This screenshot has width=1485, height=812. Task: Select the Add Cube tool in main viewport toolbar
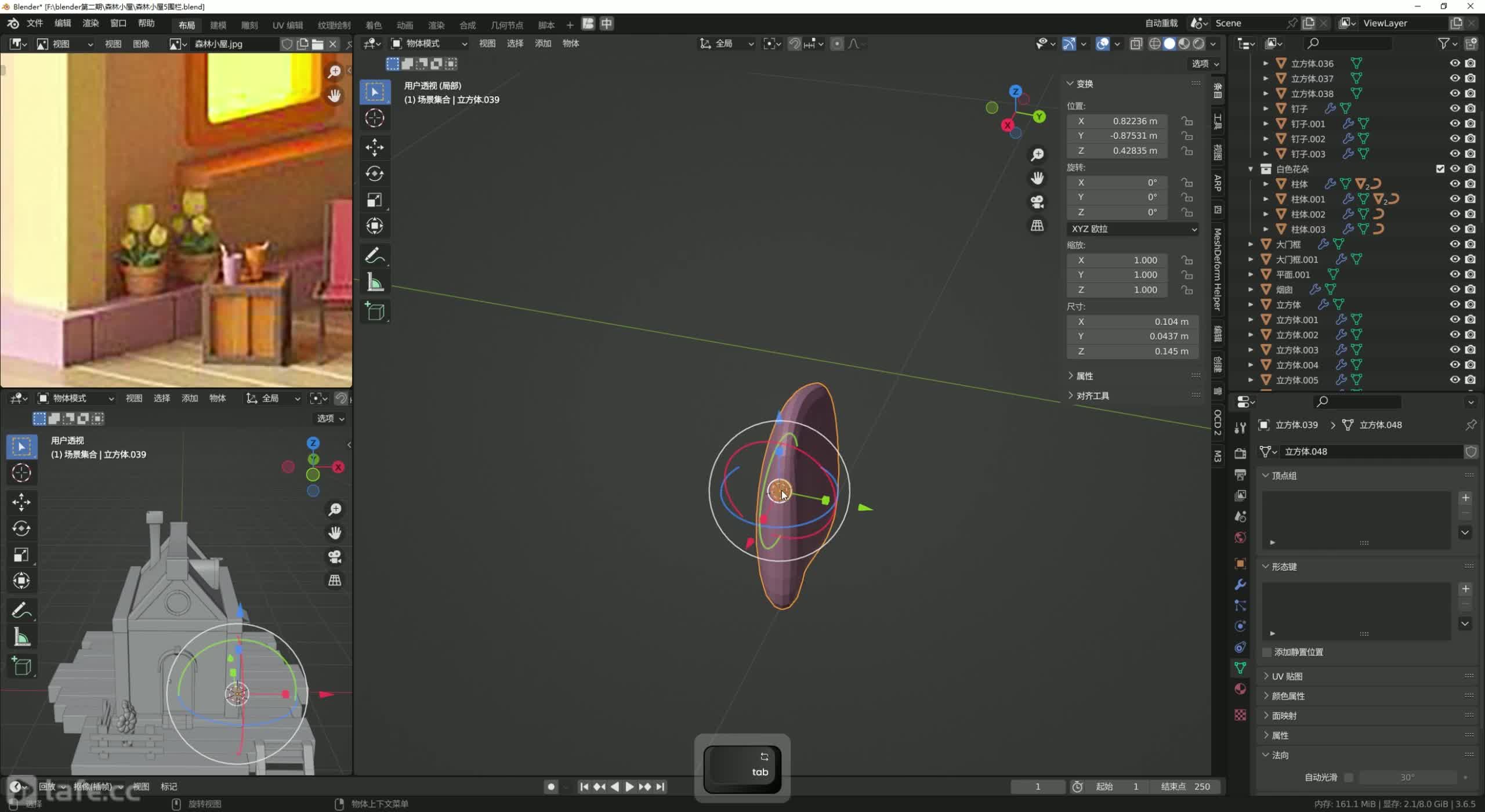click(x=375, y=311)
